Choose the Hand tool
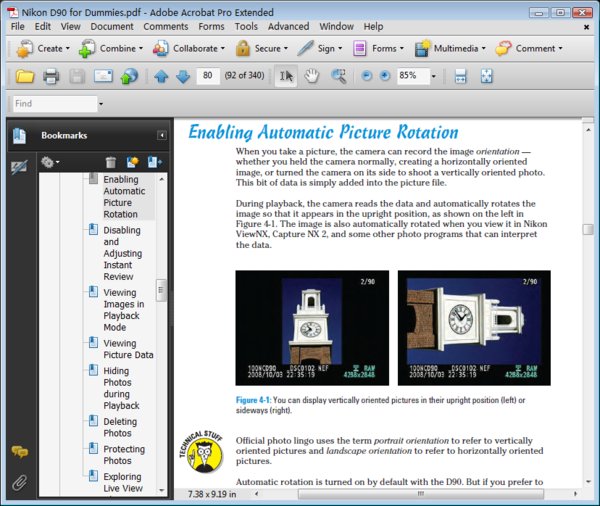600x506 pixels. coord(312,76)
